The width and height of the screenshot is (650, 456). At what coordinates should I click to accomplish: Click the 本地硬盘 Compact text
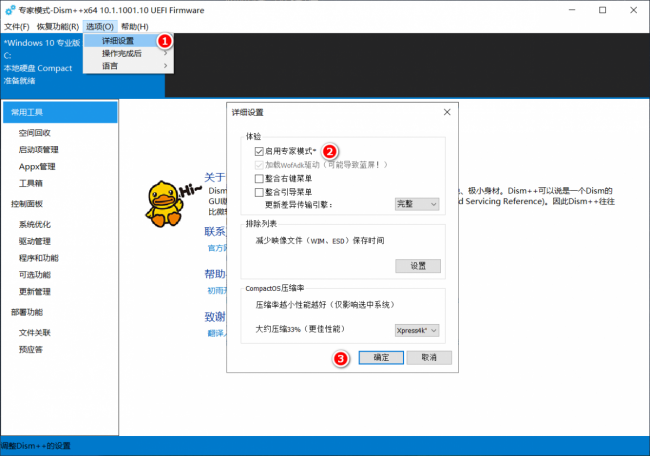coord(38,68)
